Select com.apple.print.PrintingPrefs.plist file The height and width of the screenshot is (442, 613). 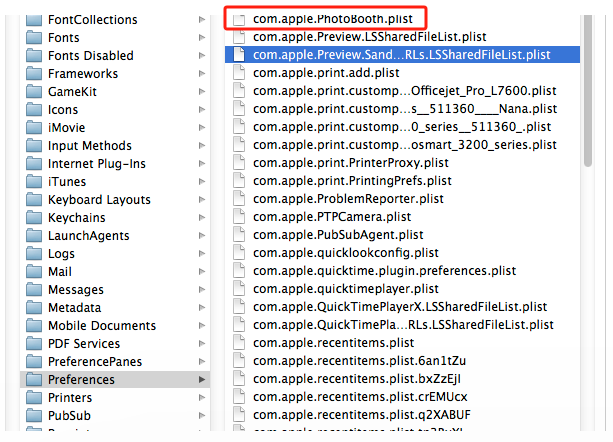[x=352, y=181]
